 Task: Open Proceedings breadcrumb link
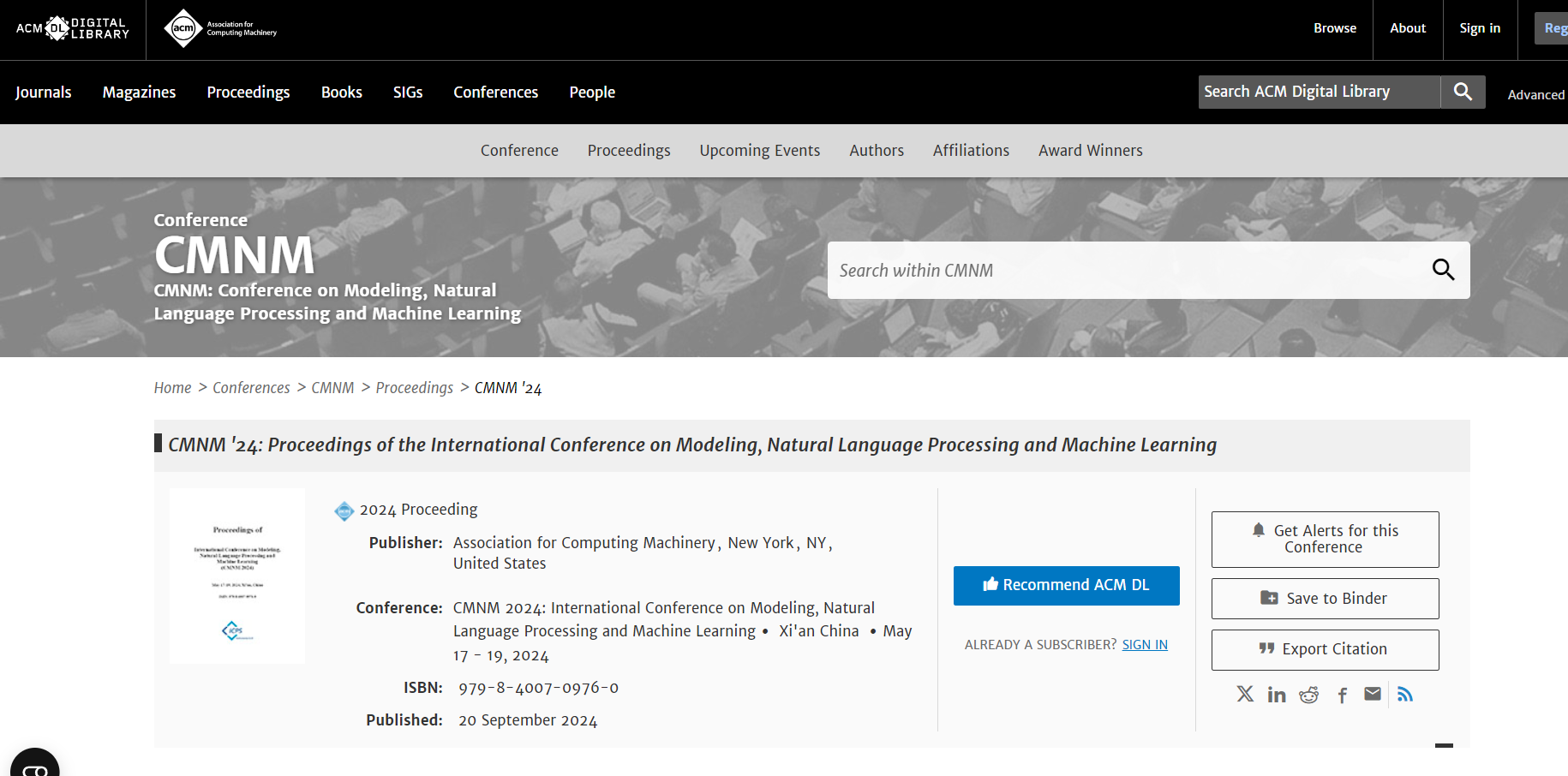click(415, 388)
